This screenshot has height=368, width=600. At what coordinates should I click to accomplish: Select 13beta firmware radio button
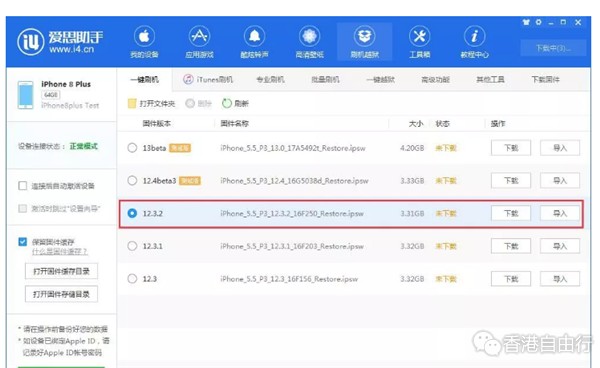(132, 148)
